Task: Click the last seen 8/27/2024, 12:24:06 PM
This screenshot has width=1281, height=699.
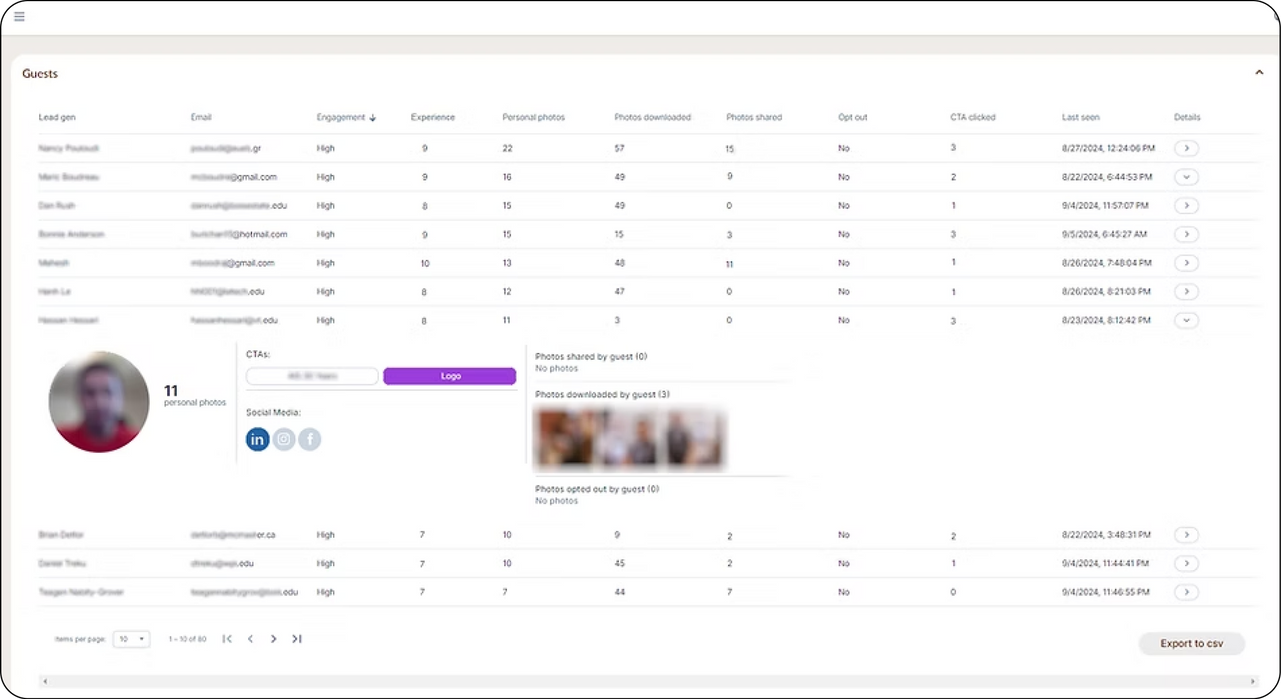Action: coord(1108,148)
